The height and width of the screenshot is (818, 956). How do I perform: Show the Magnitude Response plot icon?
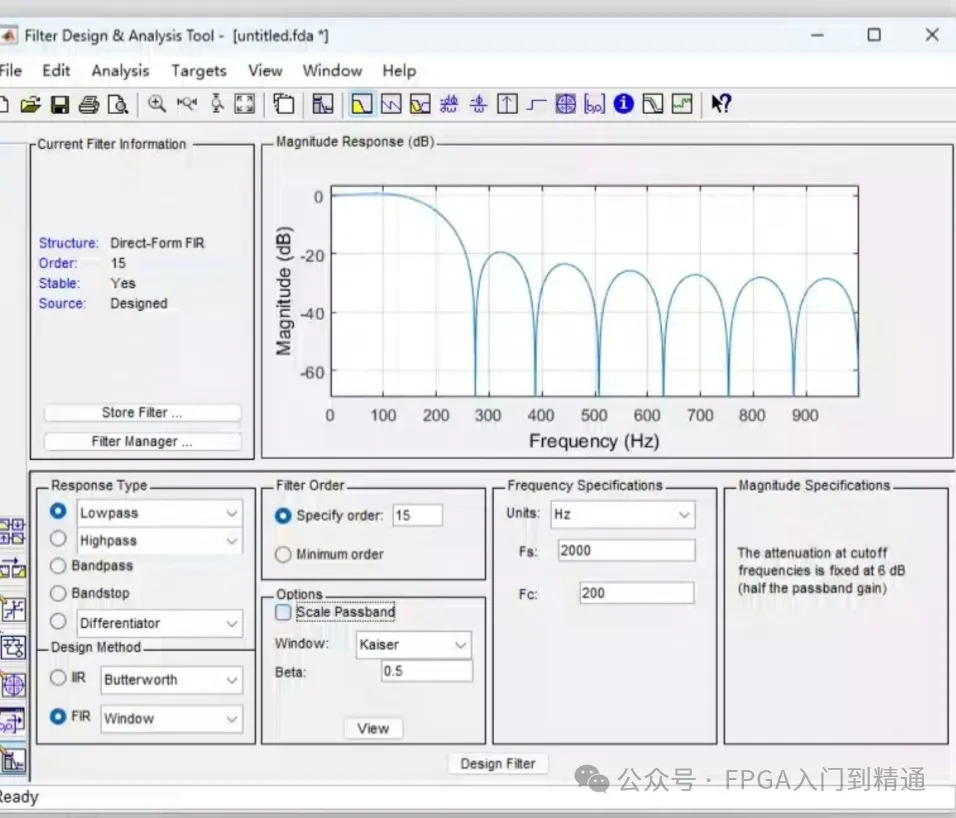point(361,104)
